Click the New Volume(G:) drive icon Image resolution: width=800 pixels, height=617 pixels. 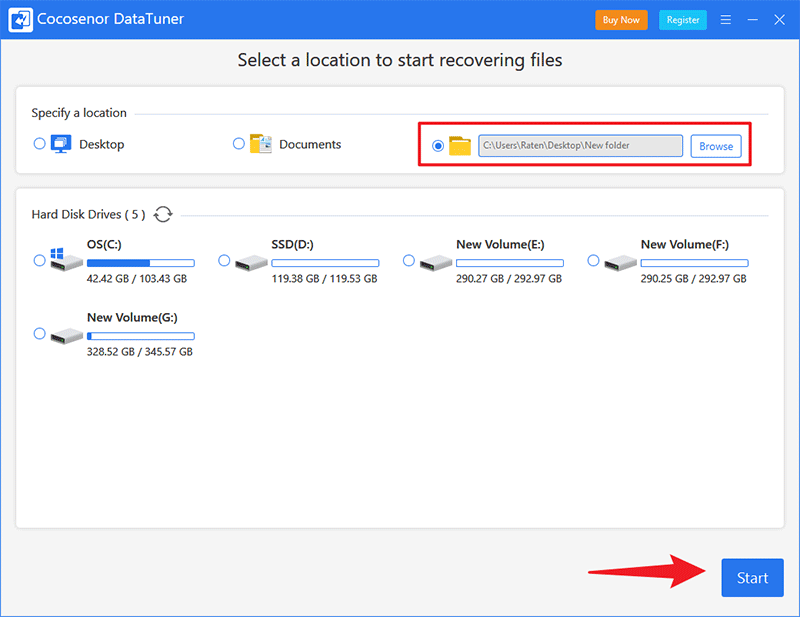pos(66,336)
